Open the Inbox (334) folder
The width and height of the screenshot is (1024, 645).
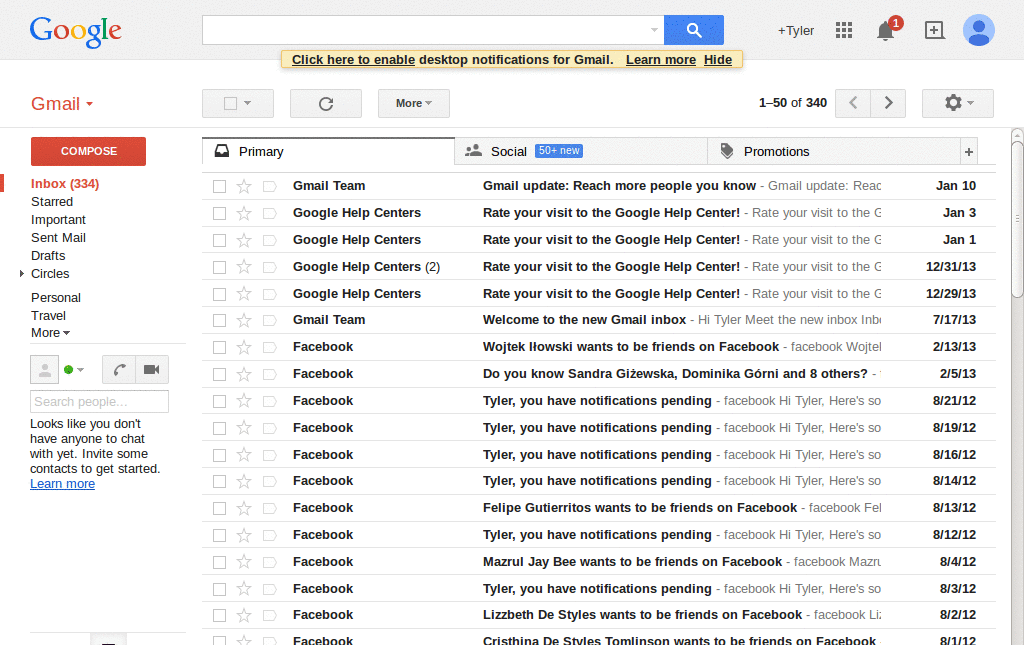(x=65, y=184)
